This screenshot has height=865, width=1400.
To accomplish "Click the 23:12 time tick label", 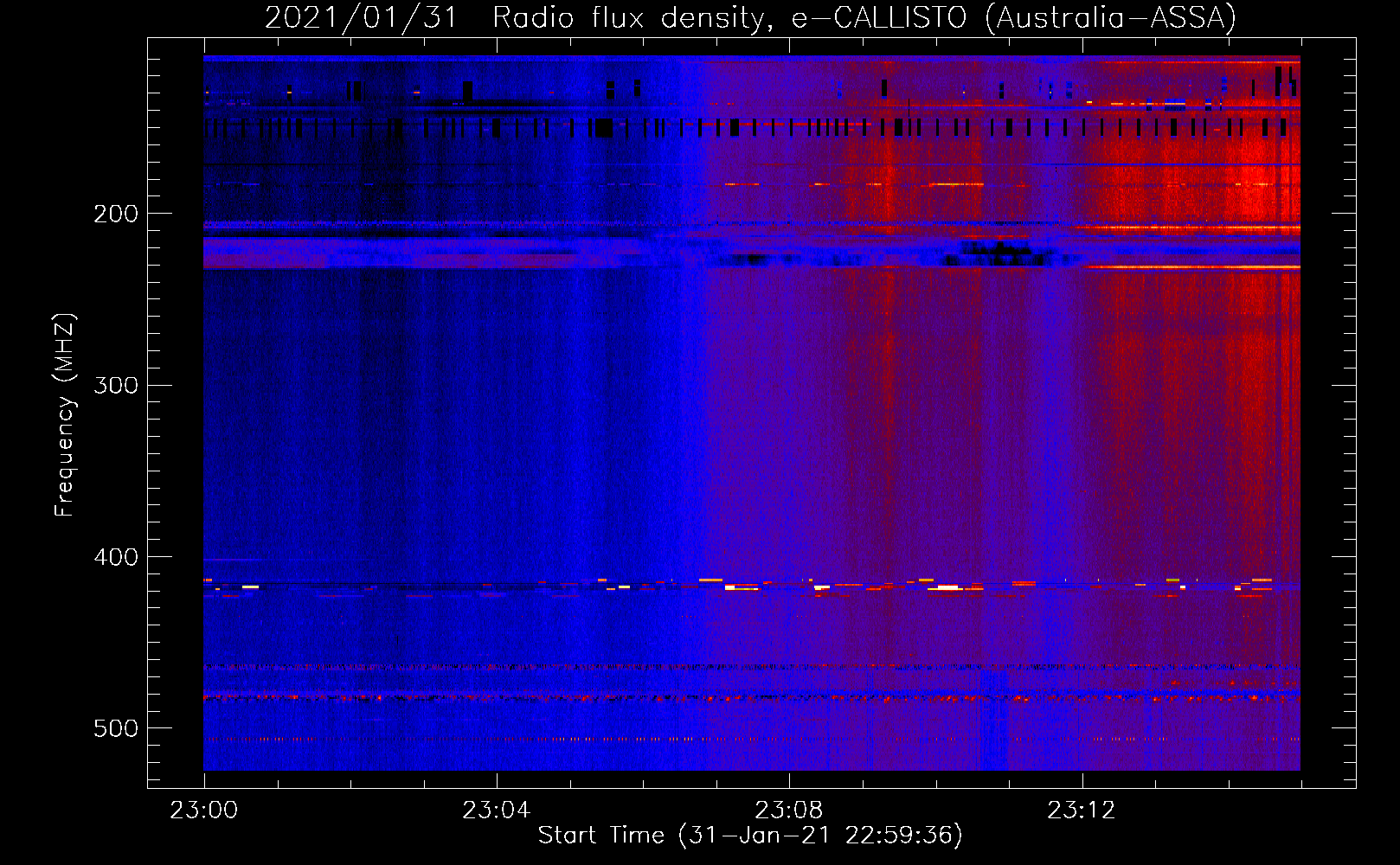I will pyautogui.click(x=1082, y=811).
